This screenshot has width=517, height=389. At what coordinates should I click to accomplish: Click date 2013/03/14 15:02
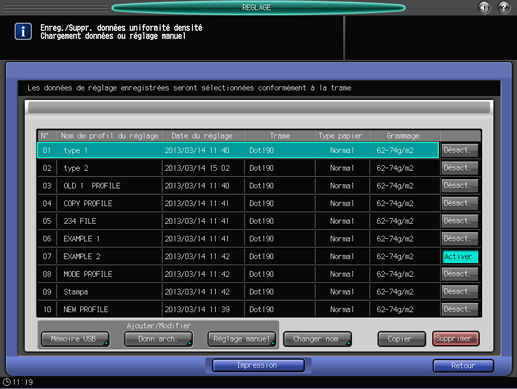click(197, 168)
